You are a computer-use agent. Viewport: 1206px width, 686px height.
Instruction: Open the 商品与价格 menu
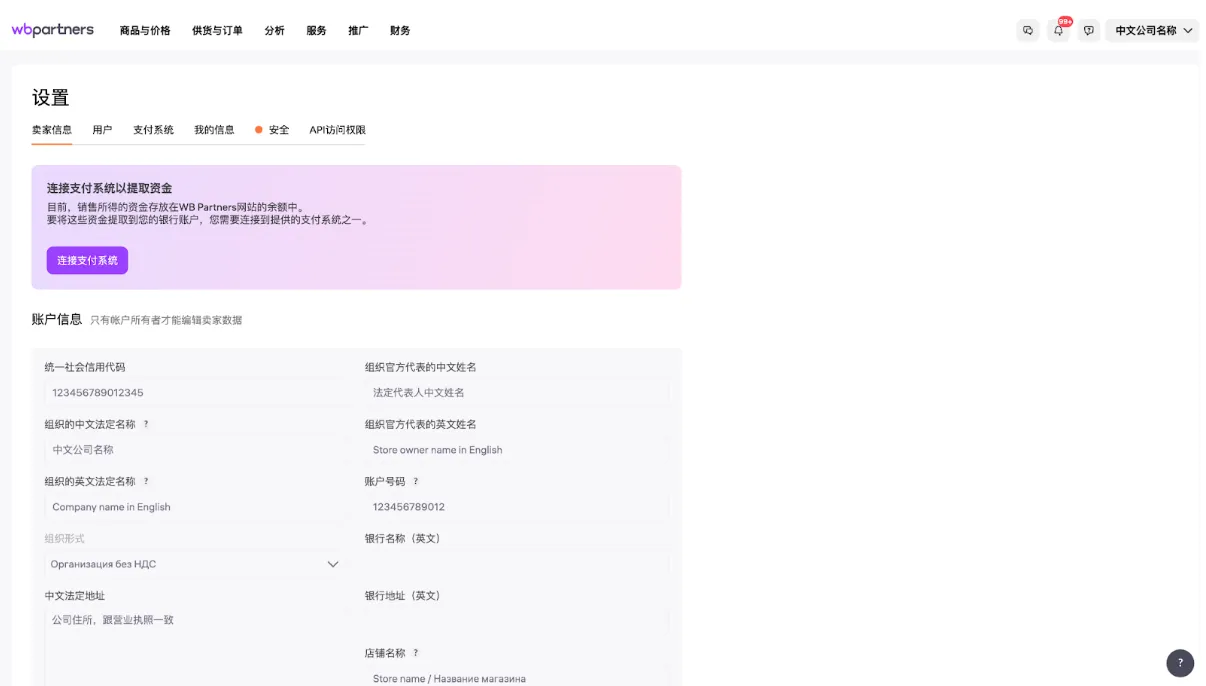pyautogui.click(x=145, y=31)
